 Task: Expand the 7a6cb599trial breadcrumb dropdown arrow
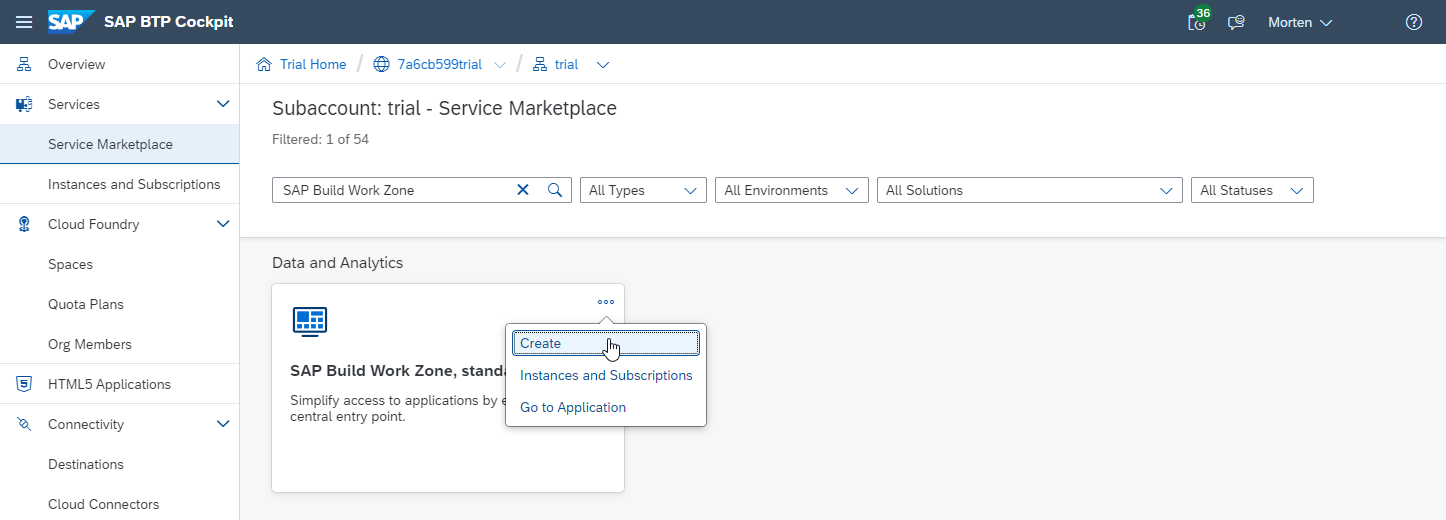(x=500, y=65)
